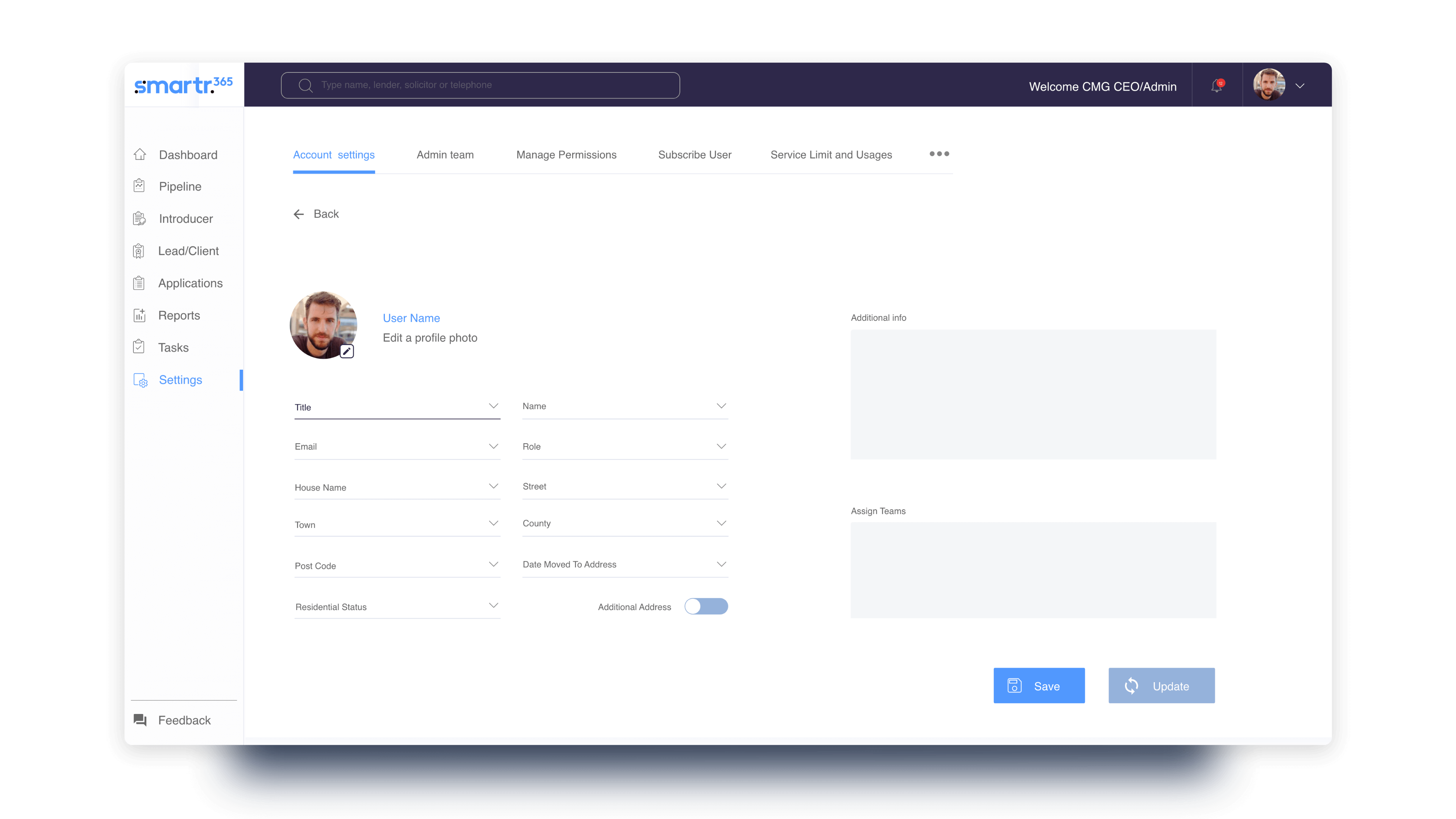Click the Tasks checklist icon

pyautogui.click(x=139, y=347)
